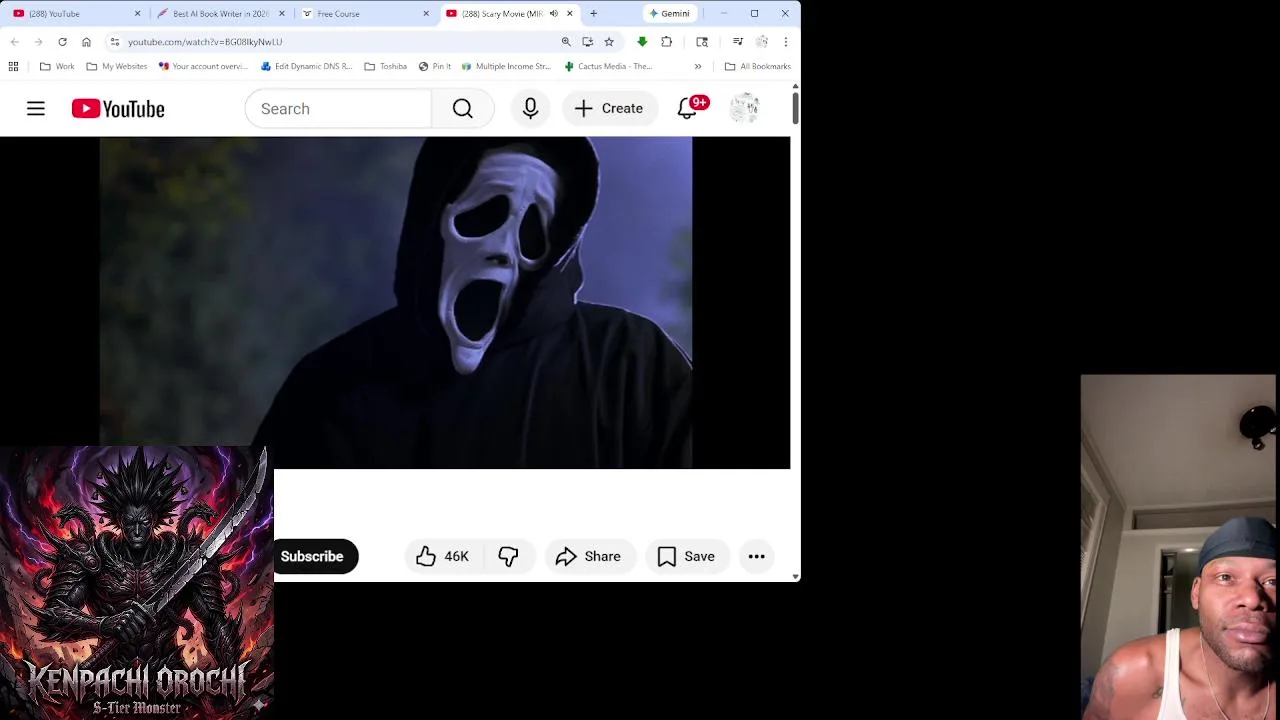The height and width of the screenshot is (720, 1280).
Task: Dislike the video with thumbs down
Action: click(x=508, y=556)
